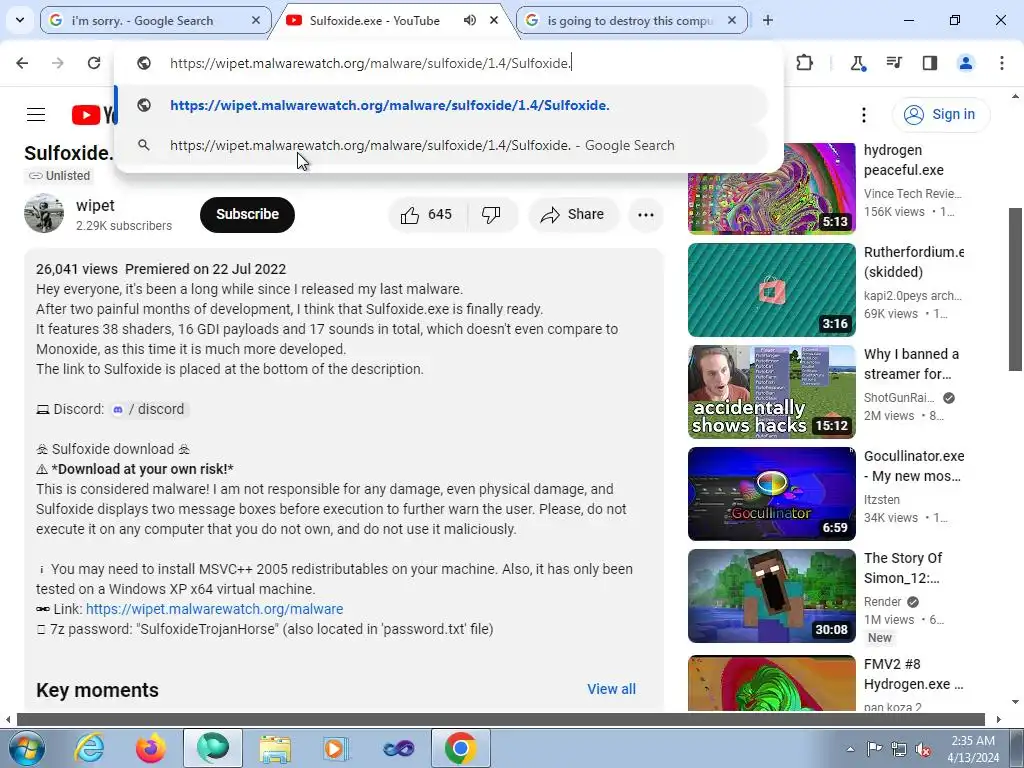Dislike the Sulfoxide.exe video

click(491, 215)
